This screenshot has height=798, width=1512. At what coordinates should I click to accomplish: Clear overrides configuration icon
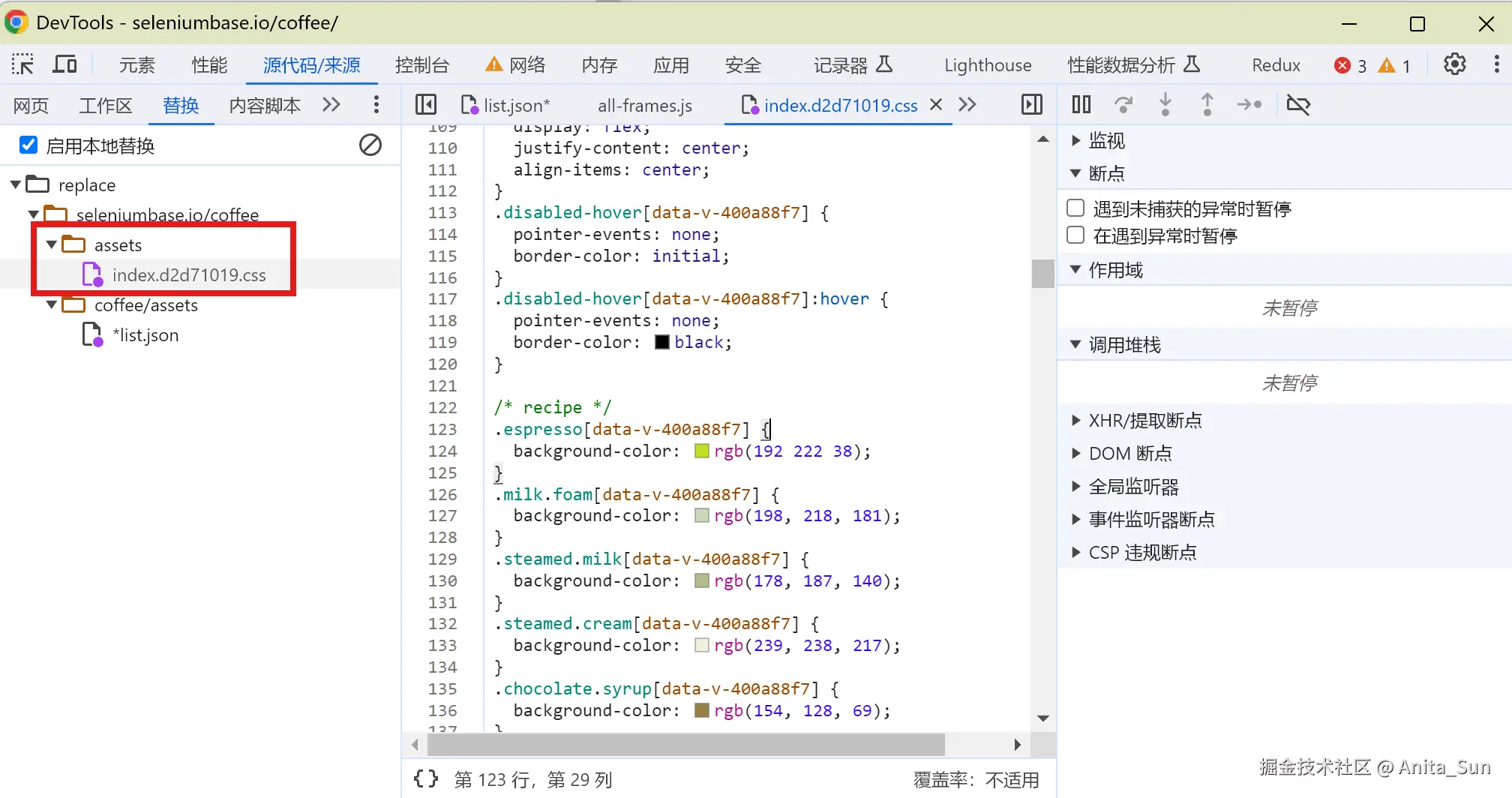(370, 145)
